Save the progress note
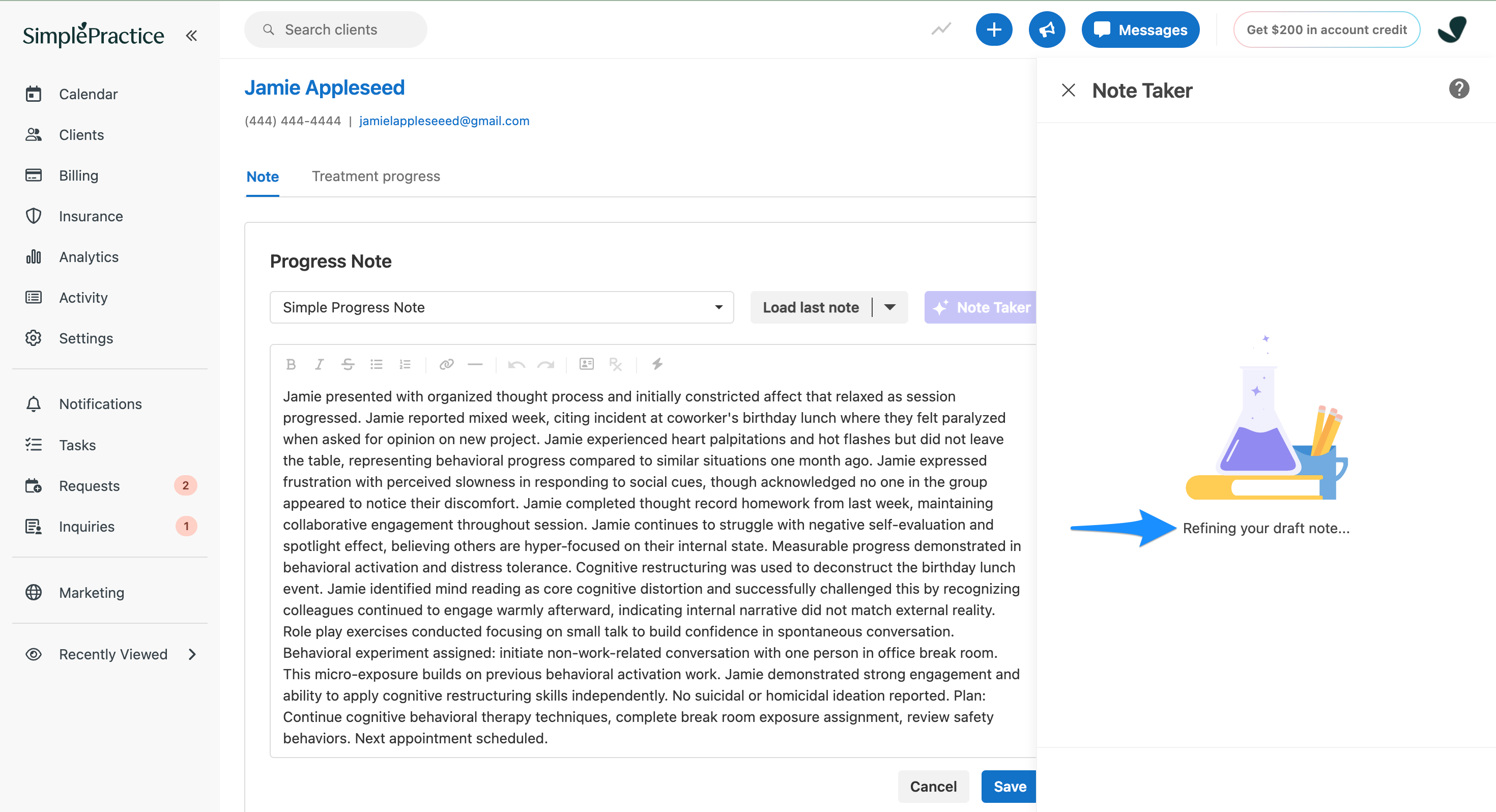The image size is (1496, 812). [1010, 787]
